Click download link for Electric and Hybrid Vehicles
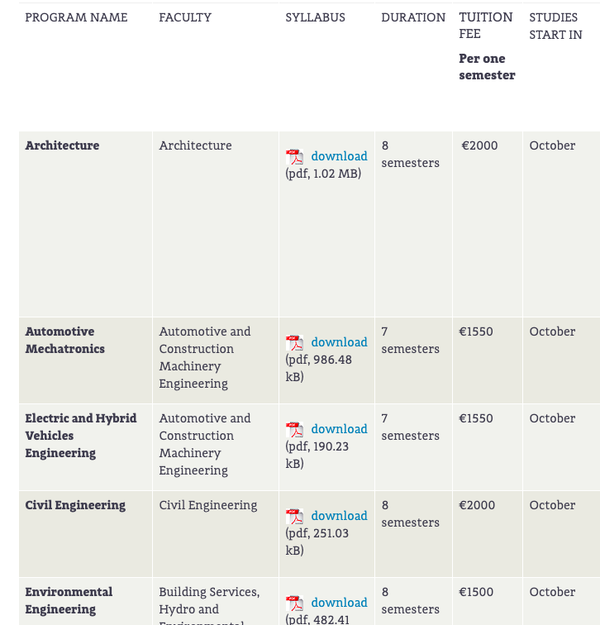Image resolution: width=600 pixels, height=625 pixels. tap(339, 429)
